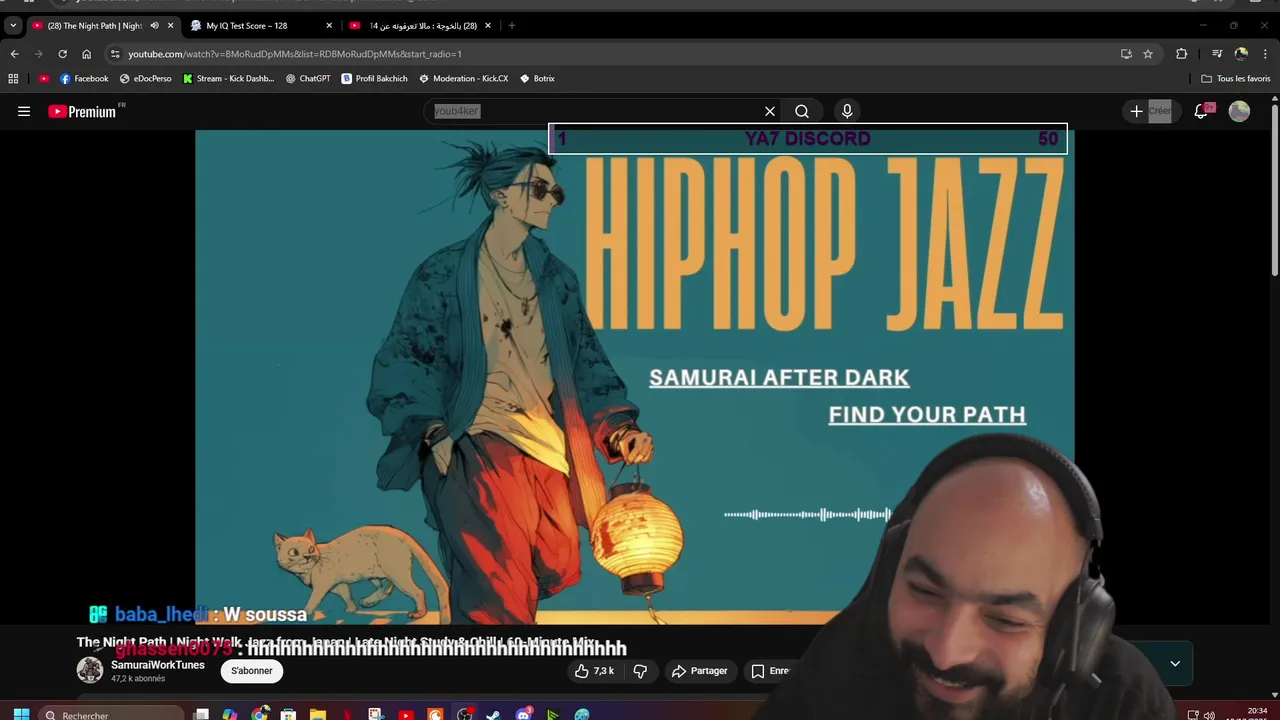This screenshot has height=720, width=1280.
Task: Open the media control playlist icon
Action: [1217, 54]
